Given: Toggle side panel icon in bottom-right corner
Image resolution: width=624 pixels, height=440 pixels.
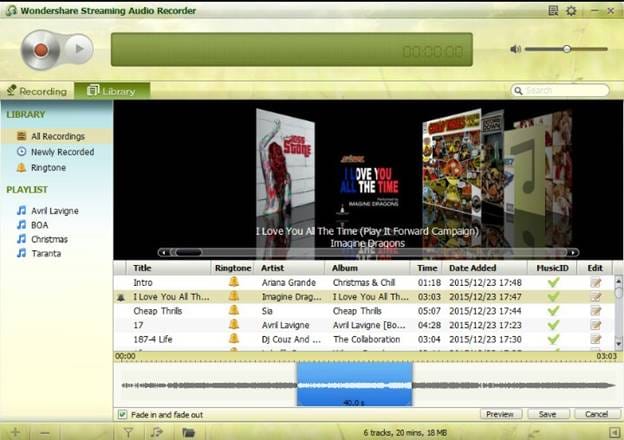Looking at the screenshot, I should tap(614, 432).
